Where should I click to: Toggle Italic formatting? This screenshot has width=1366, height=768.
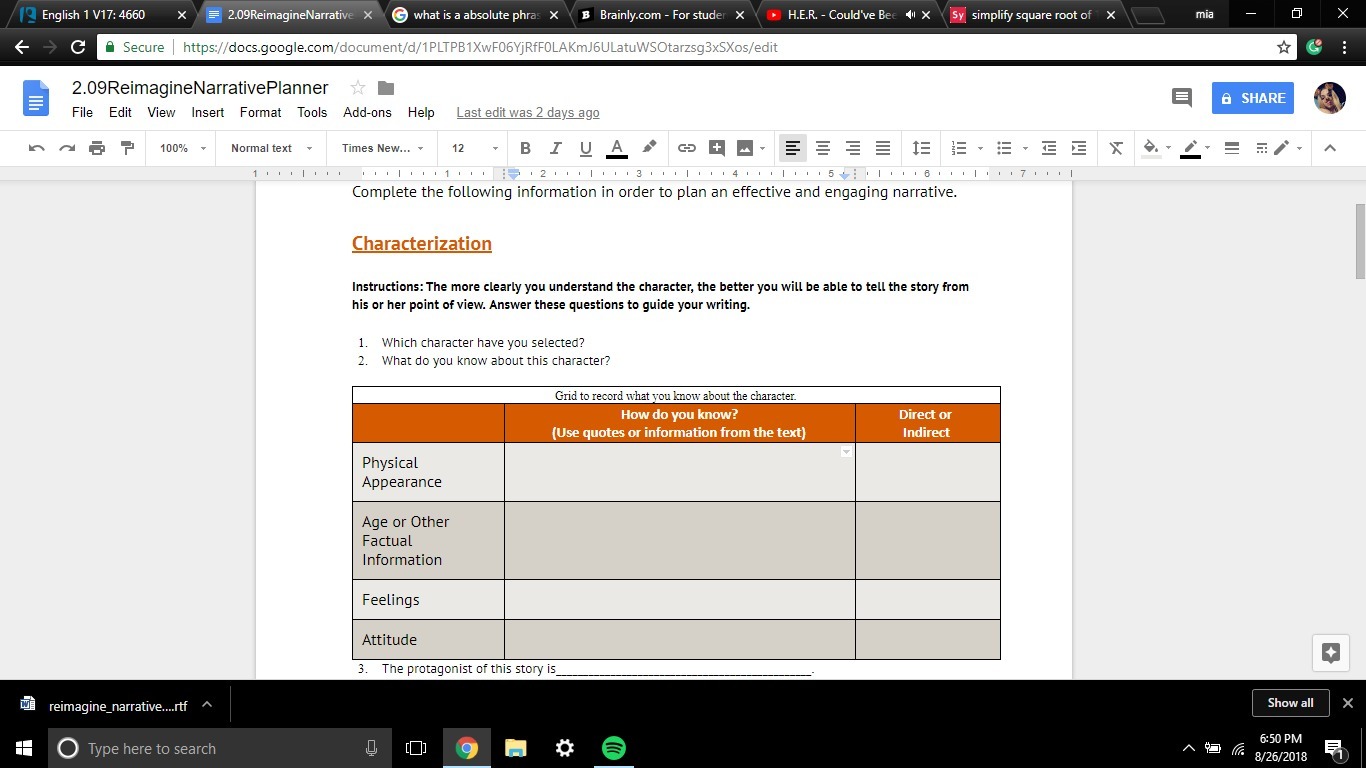tap(555, 148)
